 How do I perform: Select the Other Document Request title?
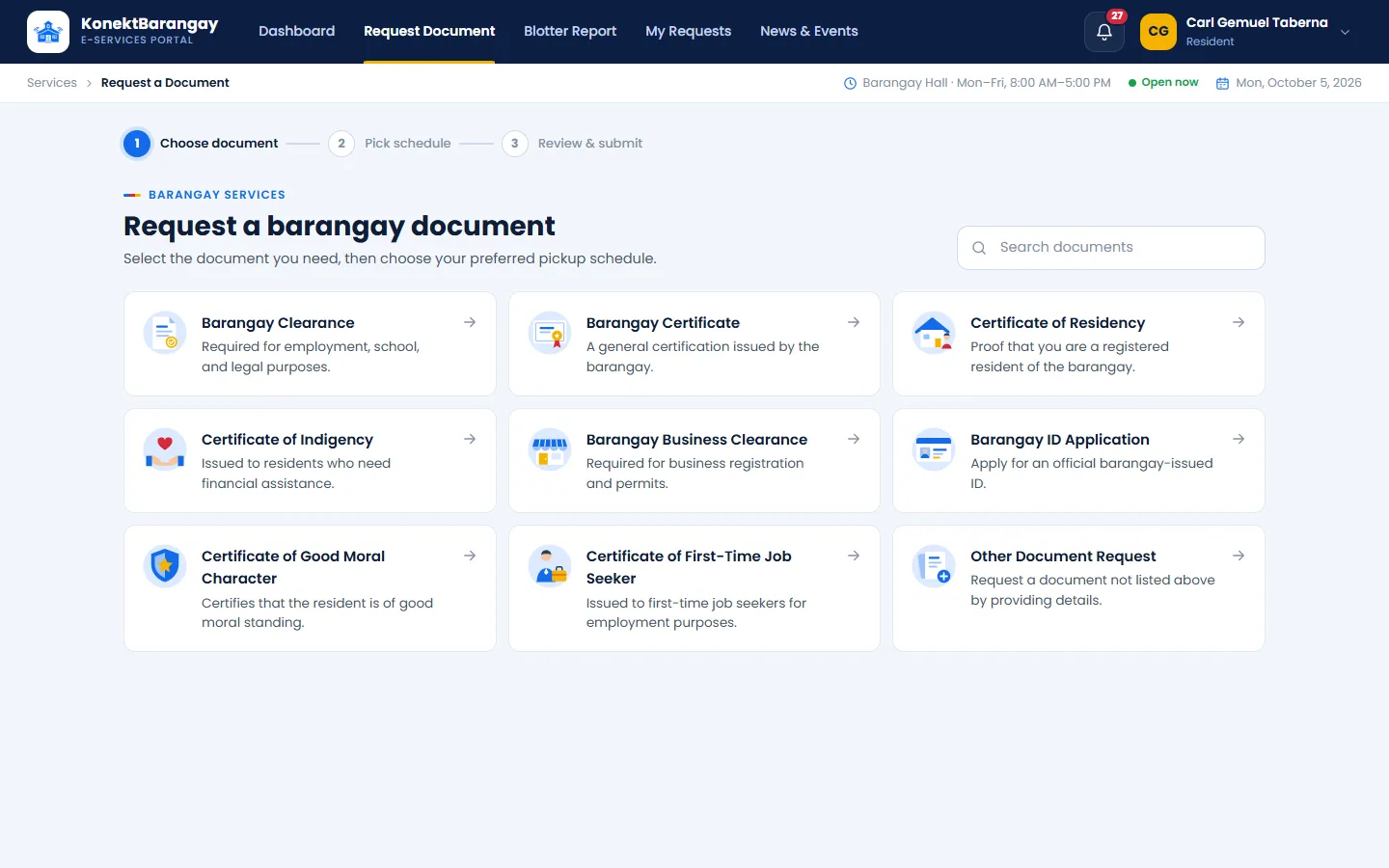(1063, 556)
